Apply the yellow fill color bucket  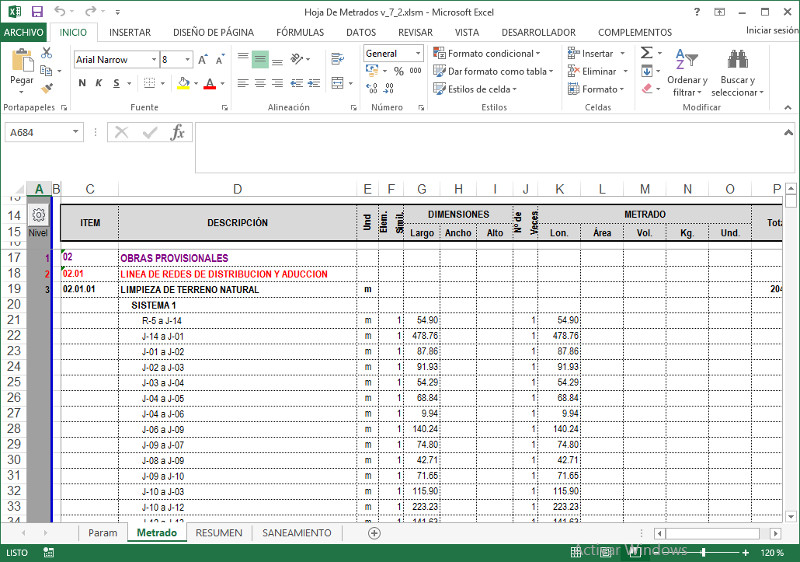point(183,83)
